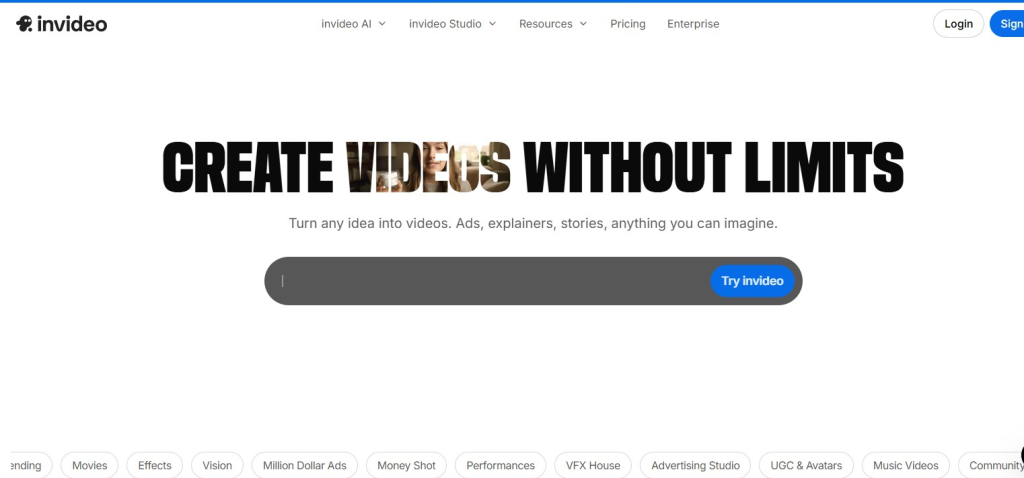The height and width of the screenshot is (478, 1024).
Task: Click the Try invideo button
Action: pos(752,281)
